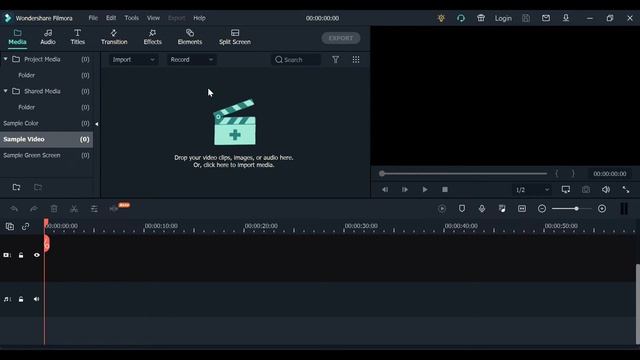Open the Audio tab
This screenshot has width=640, height=360.
tap(48, 37)
